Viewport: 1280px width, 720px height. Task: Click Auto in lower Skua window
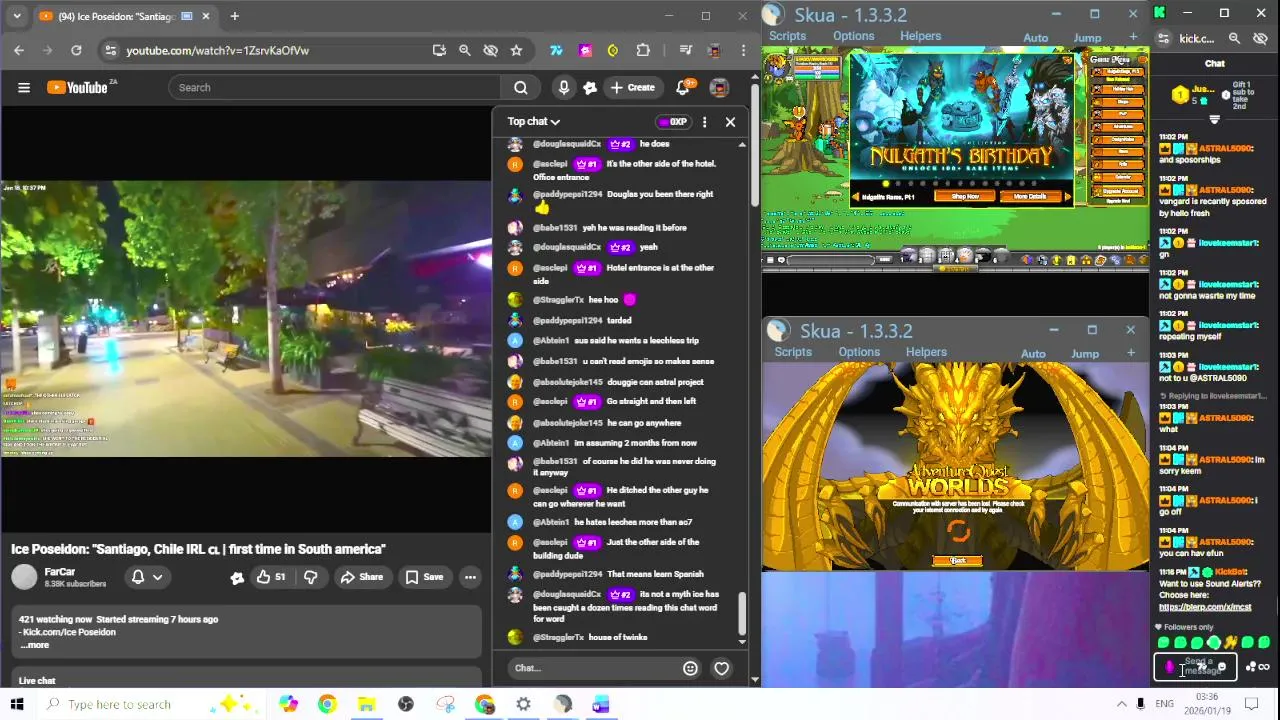point(1033,353)
